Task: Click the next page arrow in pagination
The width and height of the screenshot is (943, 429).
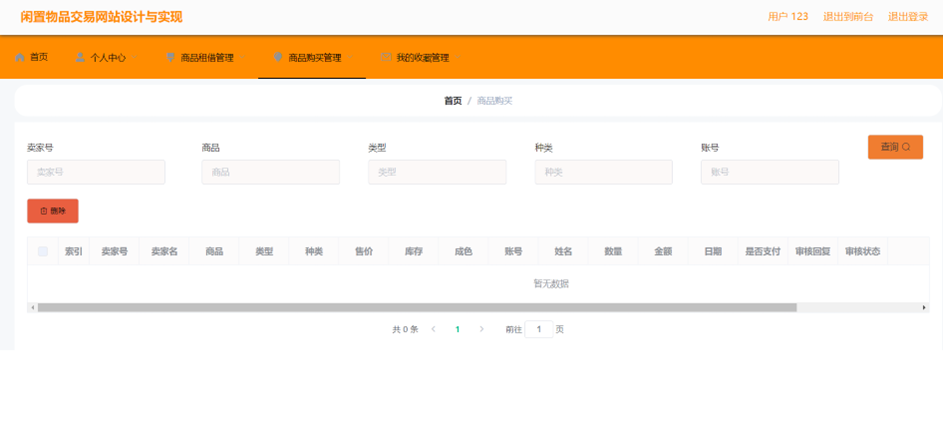Action: click(x=481, y=329)
